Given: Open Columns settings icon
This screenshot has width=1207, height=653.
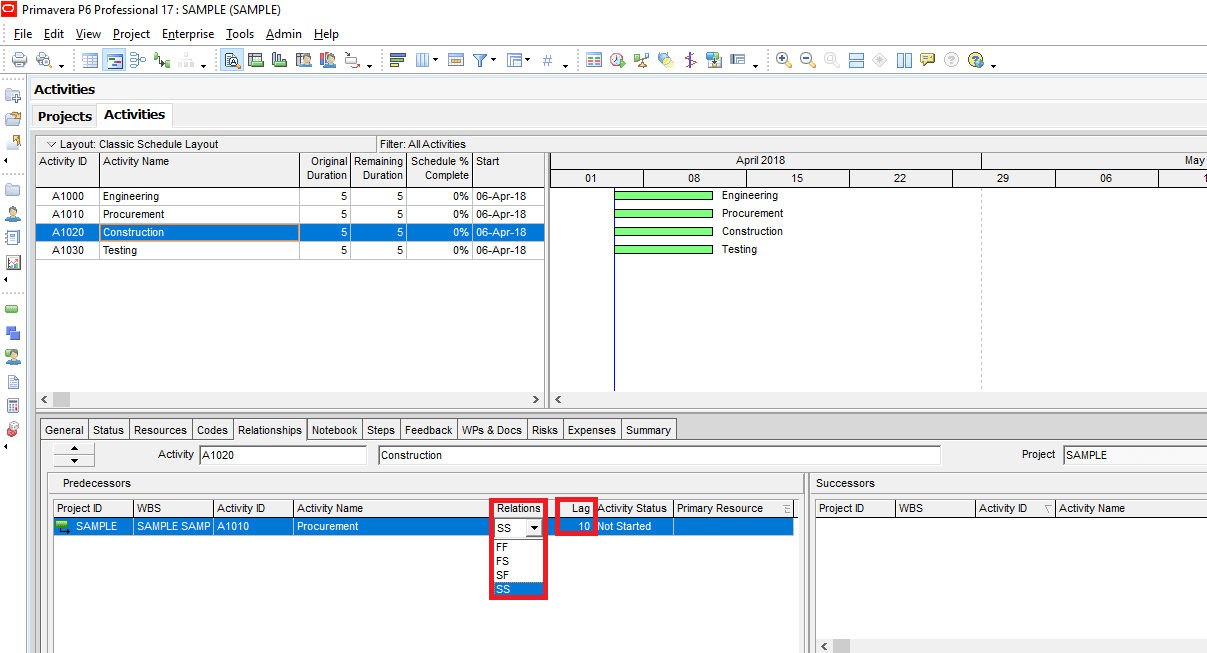Looking at the screenshot, I should click(x=422, y=60).
